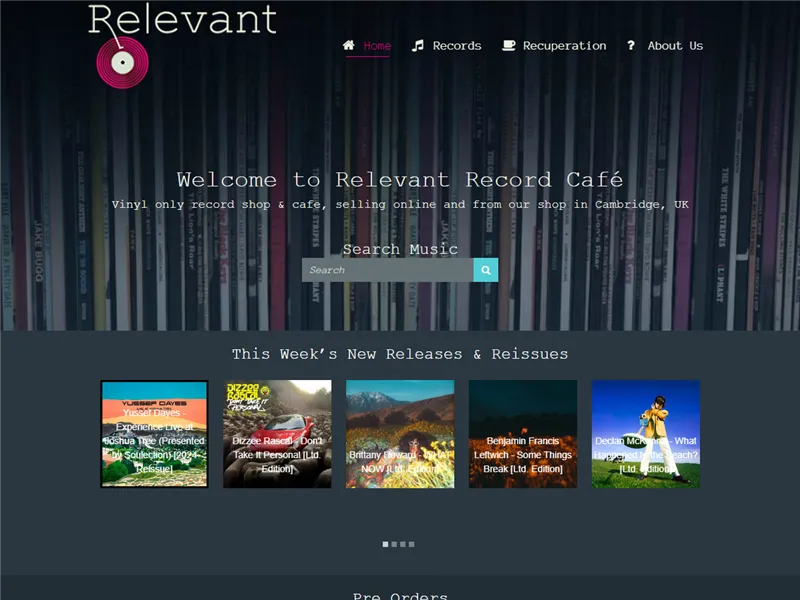Click the coffee cup icon beside Recuperation

click(x=509, y=45)
